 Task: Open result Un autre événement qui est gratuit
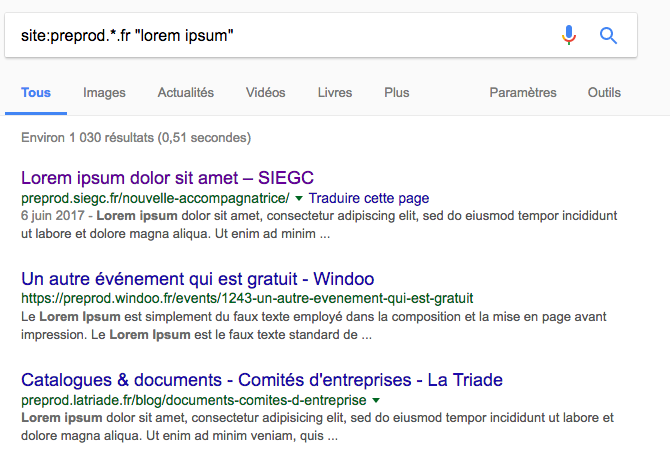tap(197, 279)
